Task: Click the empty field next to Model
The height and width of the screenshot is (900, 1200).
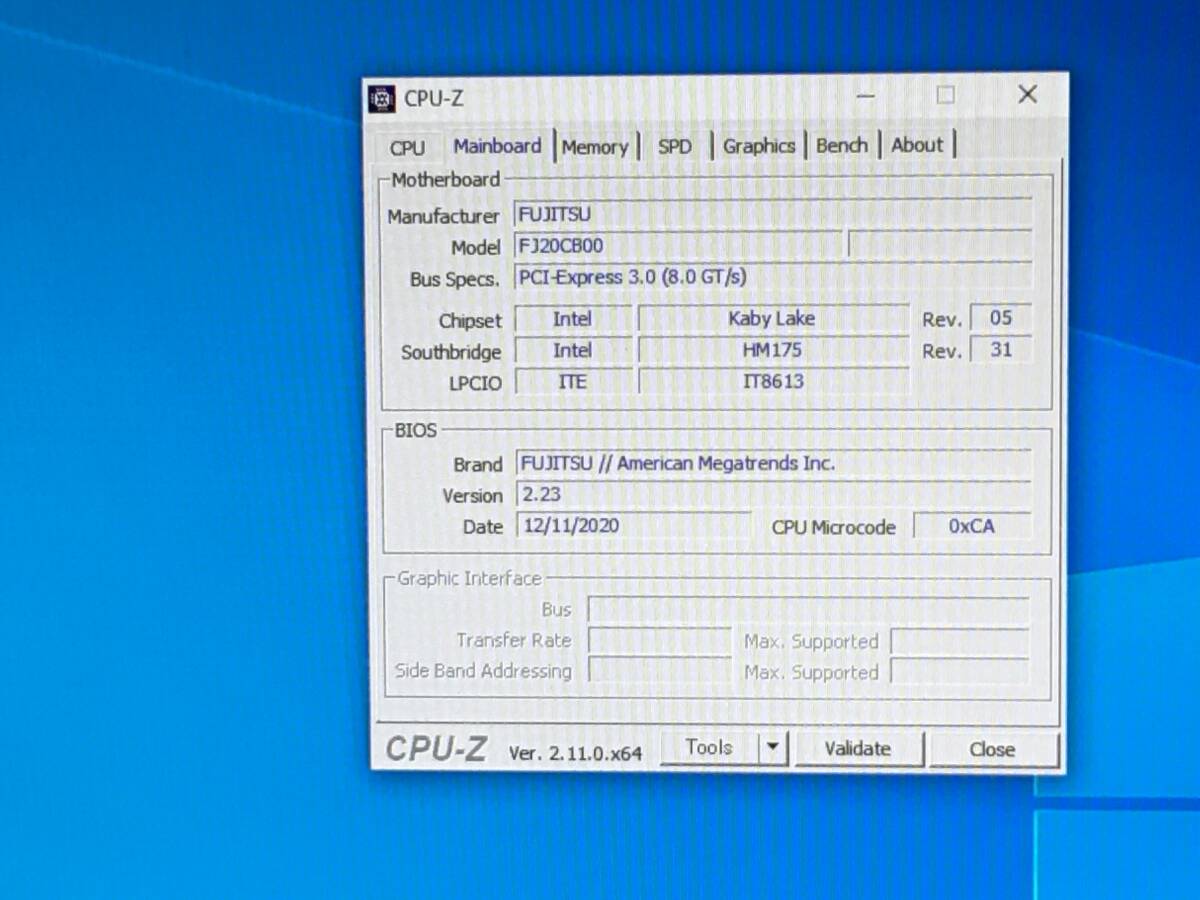Action: tap(940, 244)
